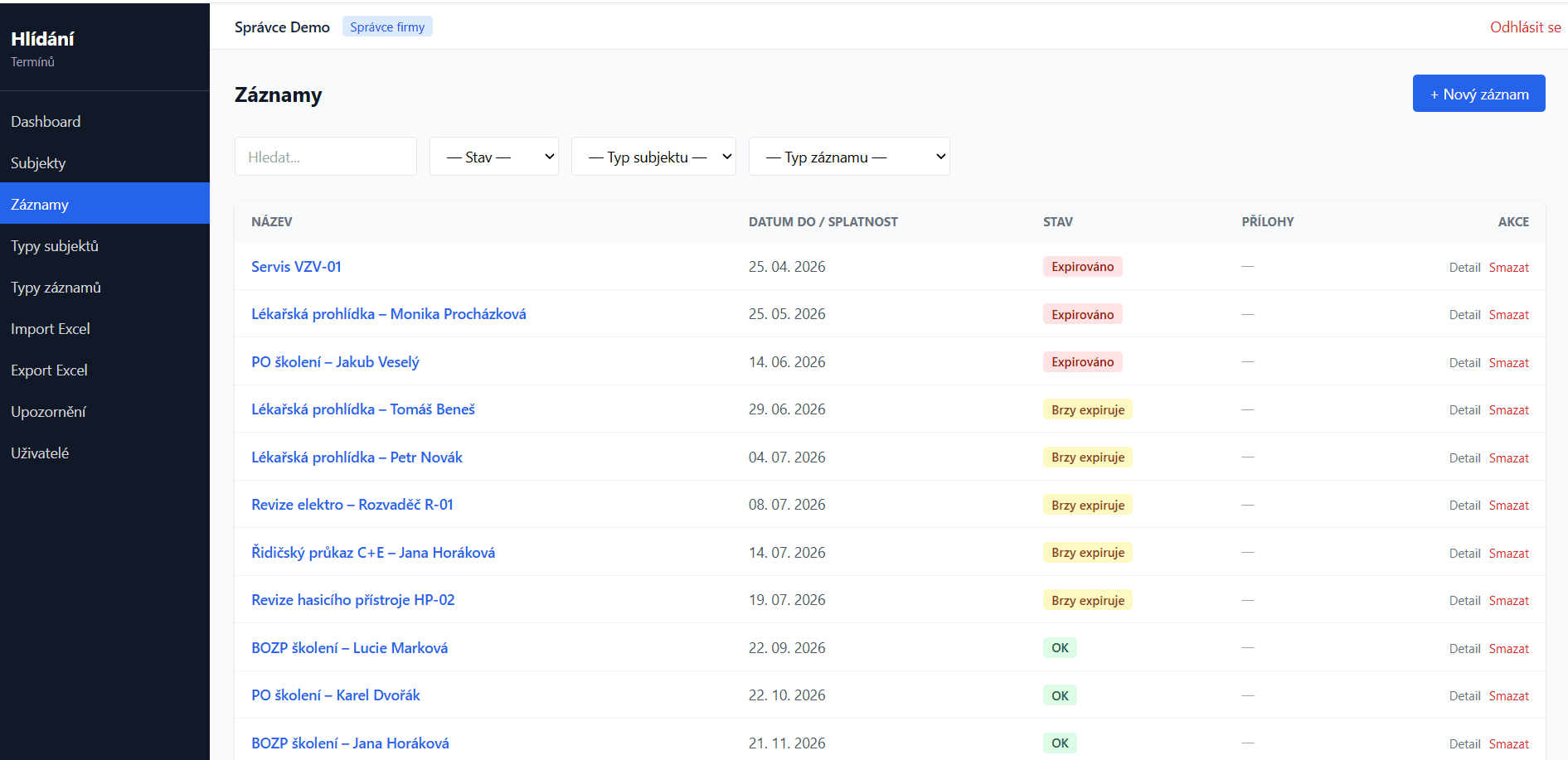Open Detail for Řidičský průkaz row

[1464, 554]
